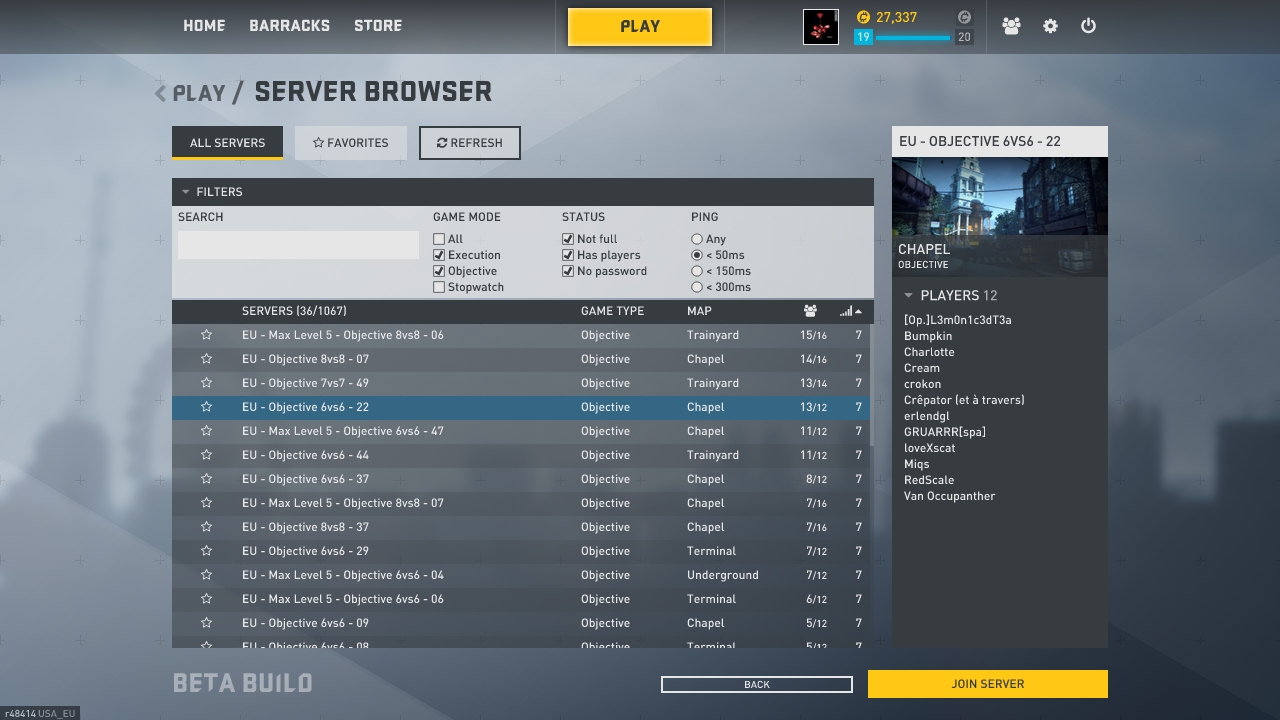1280x720 pixels.
Task: Open the friends/social group icon
Action: pyautogui.click(x=1011, y=26)
